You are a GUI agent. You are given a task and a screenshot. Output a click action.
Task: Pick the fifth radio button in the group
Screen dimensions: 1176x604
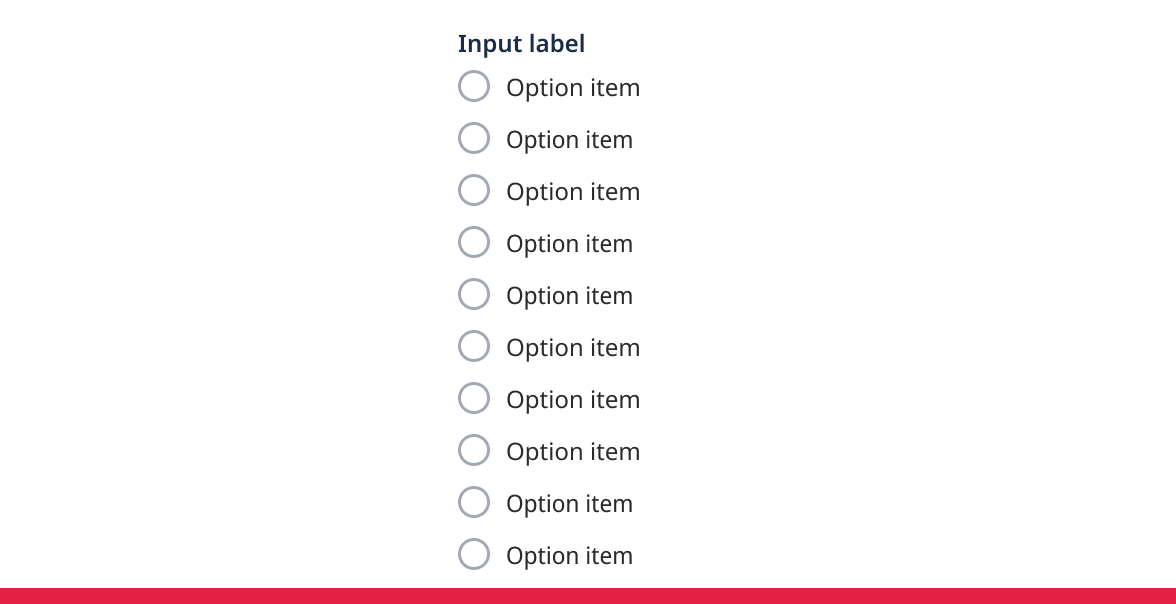click(474, 294)
